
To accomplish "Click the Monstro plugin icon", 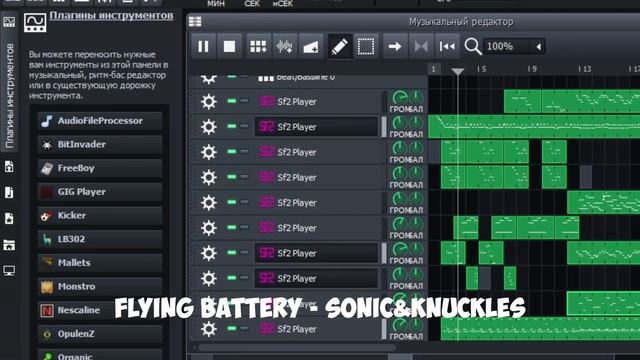I will coord(47,287).
